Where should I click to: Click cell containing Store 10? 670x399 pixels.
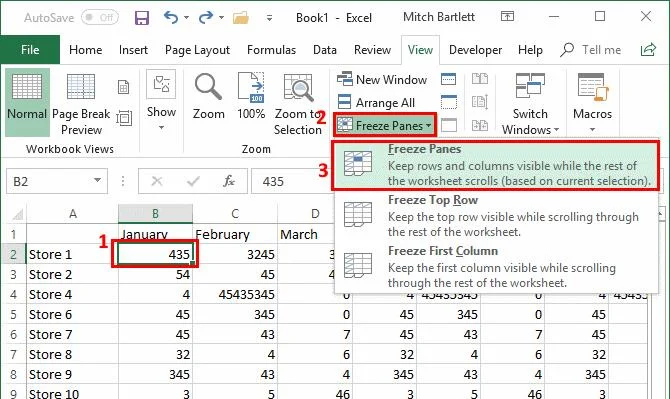72,393
